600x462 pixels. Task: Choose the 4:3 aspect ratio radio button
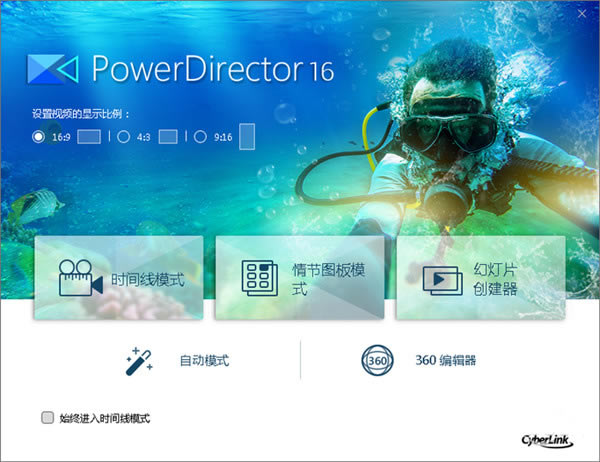(123, 137)
